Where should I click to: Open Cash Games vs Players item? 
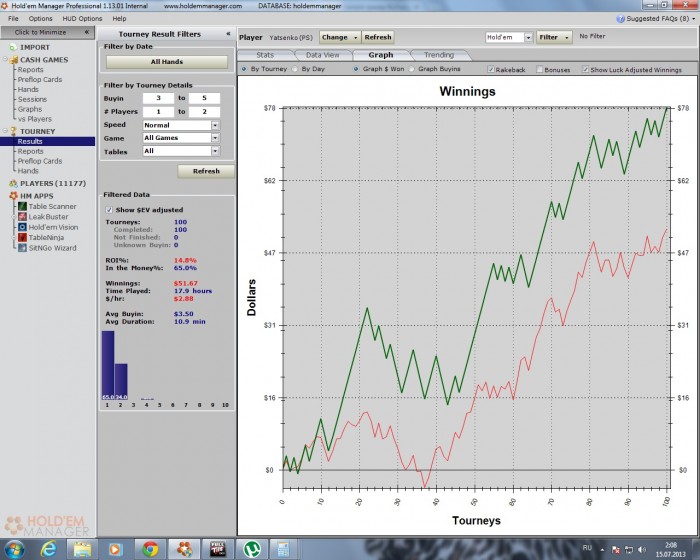tap(35, 119)
